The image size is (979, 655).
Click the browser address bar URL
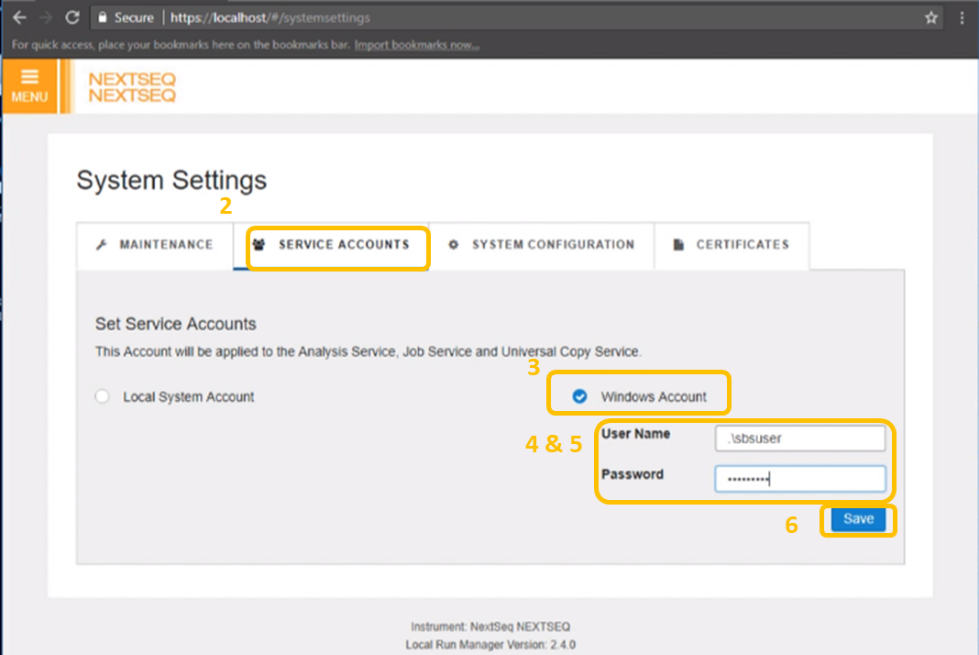[x=270, y=18]
